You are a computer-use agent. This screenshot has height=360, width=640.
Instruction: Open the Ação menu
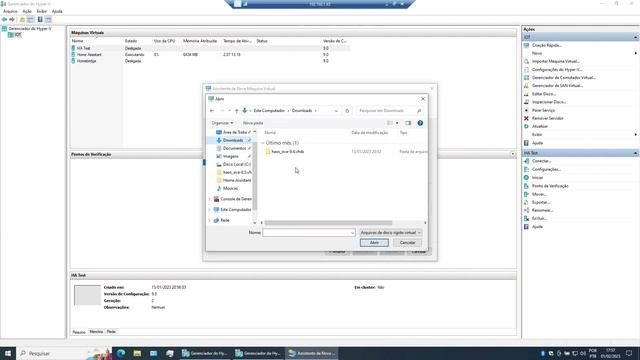pyautogui.click(x=27, y=11)
